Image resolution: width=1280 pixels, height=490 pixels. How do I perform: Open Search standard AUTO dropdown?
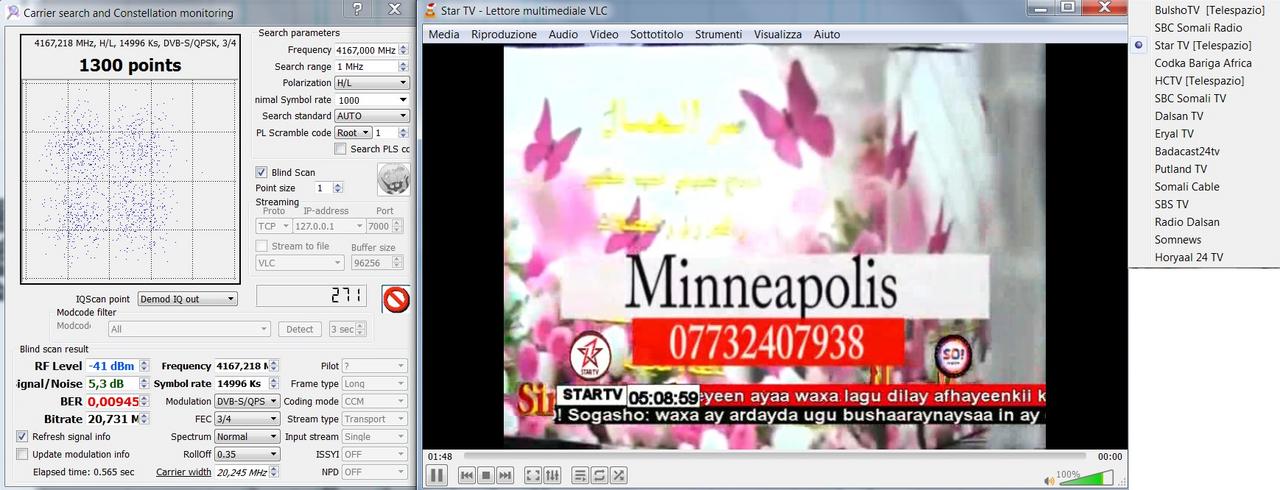pyautogui.click(x=372, y=116)
